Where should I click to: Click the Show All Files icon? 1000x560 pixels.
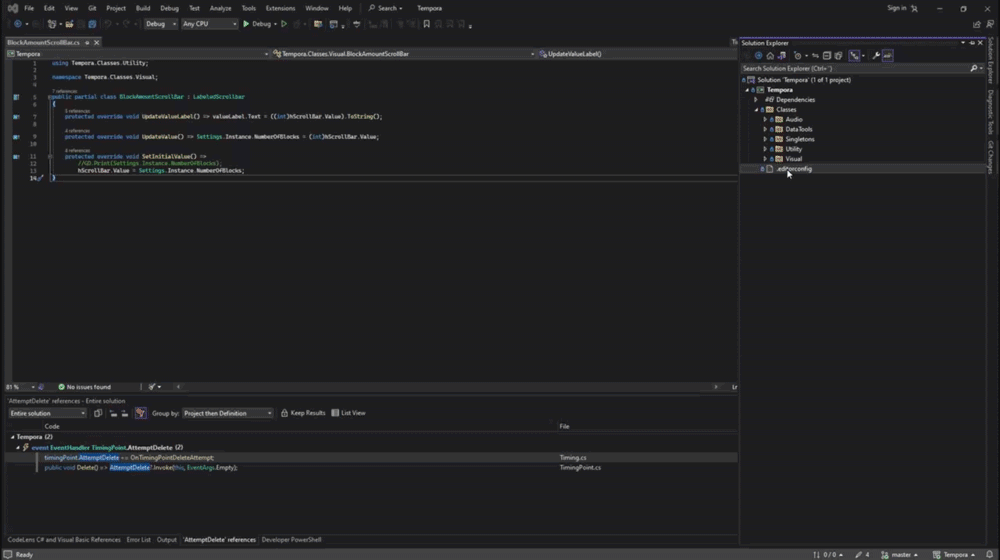tap(838, 56)
